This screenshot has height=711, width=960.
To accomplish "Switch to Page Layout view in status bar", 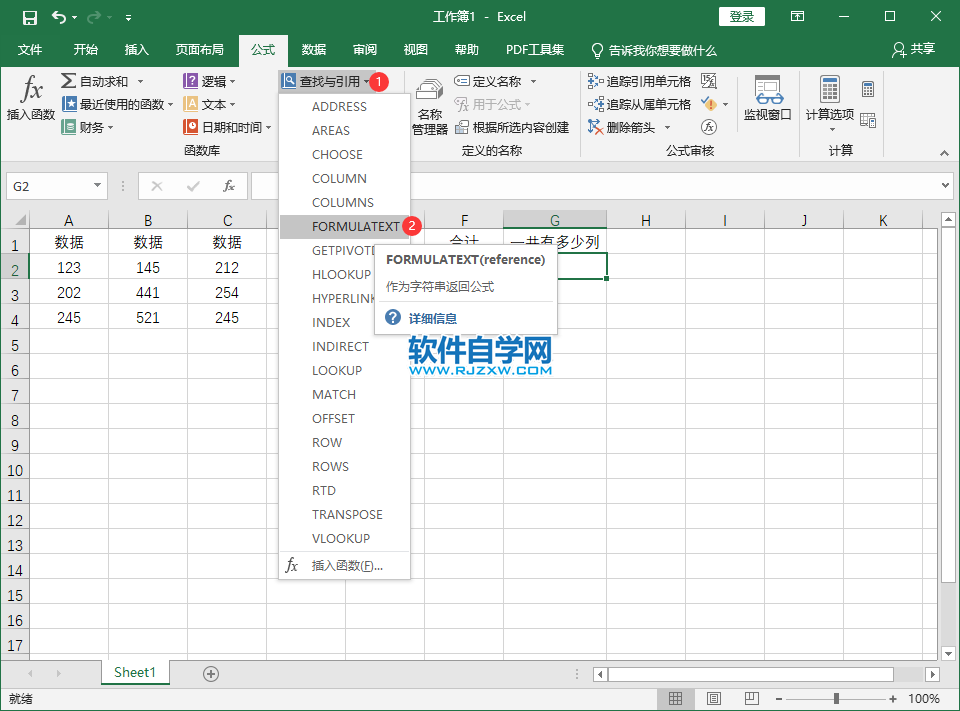I will (x=713, y=699).
